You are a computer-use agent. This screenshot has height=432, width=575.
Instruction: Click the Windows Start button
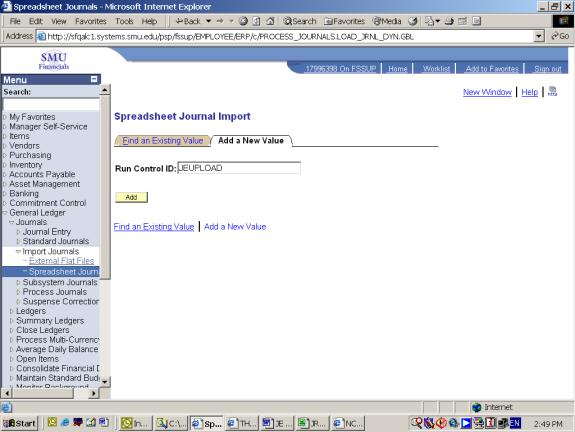pyautogui.click(x=20, y=423)
